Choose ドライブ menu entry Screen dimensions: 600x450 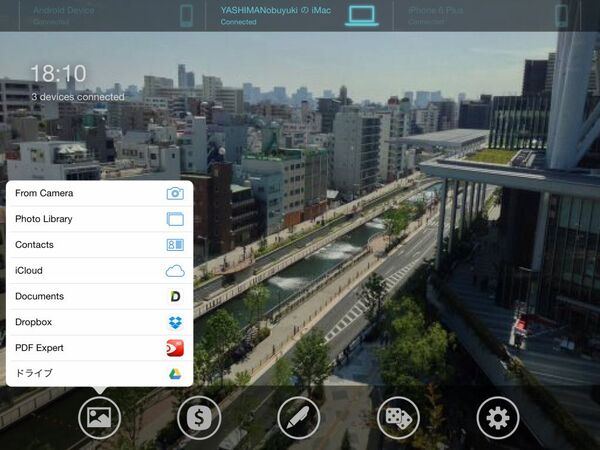click(x=99, y=373)
